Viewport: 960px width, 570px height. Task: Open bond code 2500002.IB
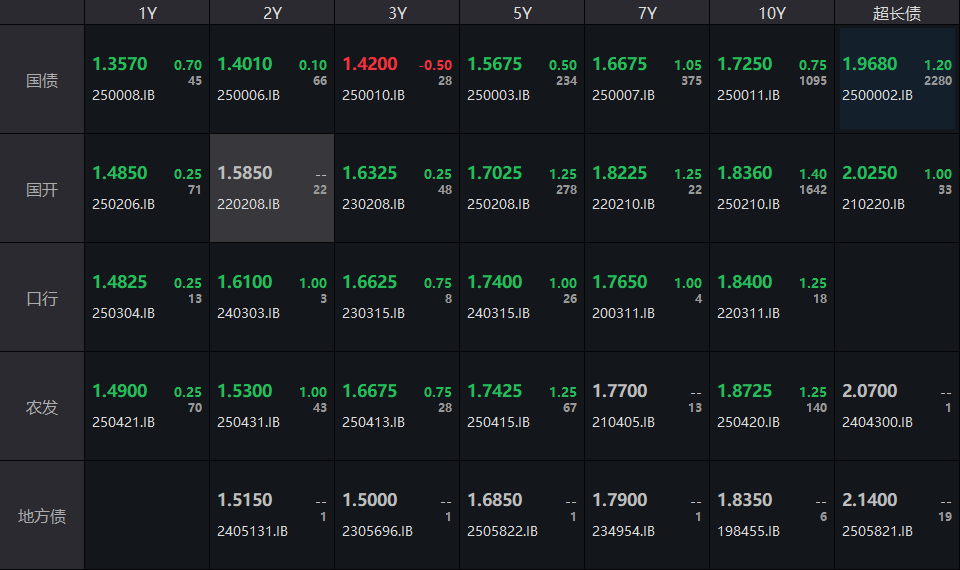pos(877,95)
